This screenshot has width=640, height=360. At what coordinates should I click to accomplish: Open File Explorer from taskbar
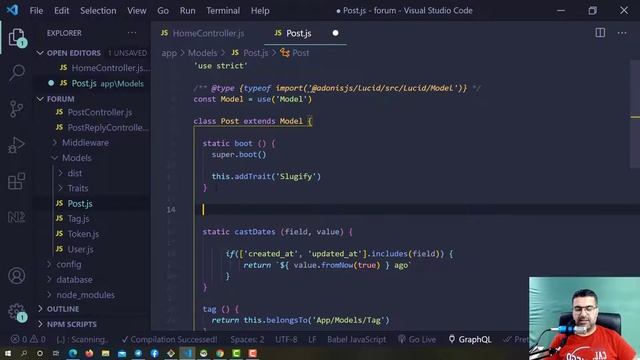(x=105, y=353)
